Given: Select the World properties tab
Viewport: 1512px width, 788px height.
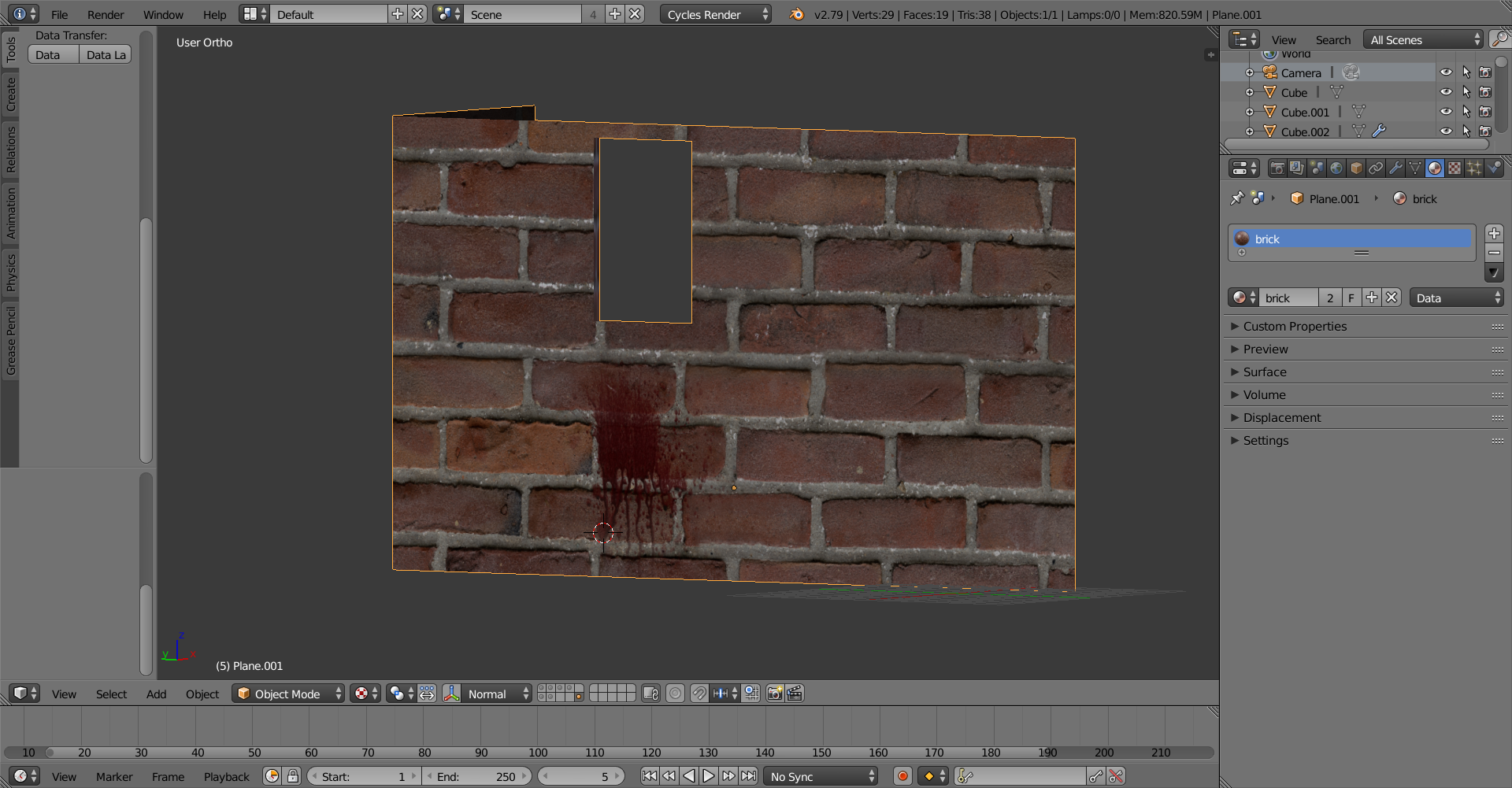Looking at the screenshot, I should (1336, 168).
